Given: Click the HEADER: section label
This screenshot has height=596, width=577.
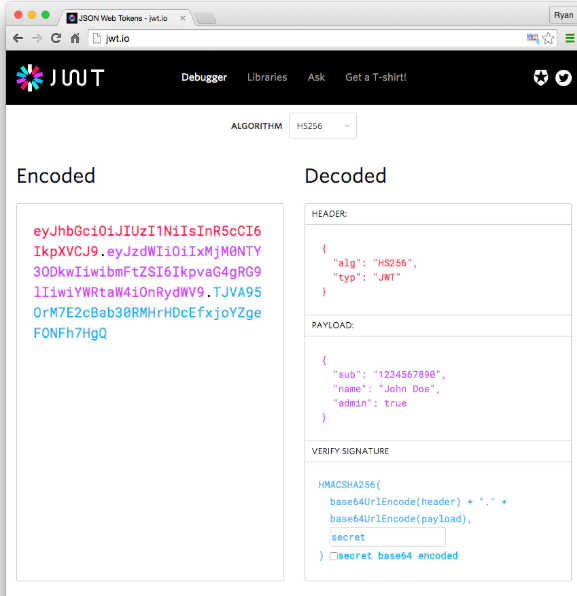Looking at the screenshot, I should point(329,214).
